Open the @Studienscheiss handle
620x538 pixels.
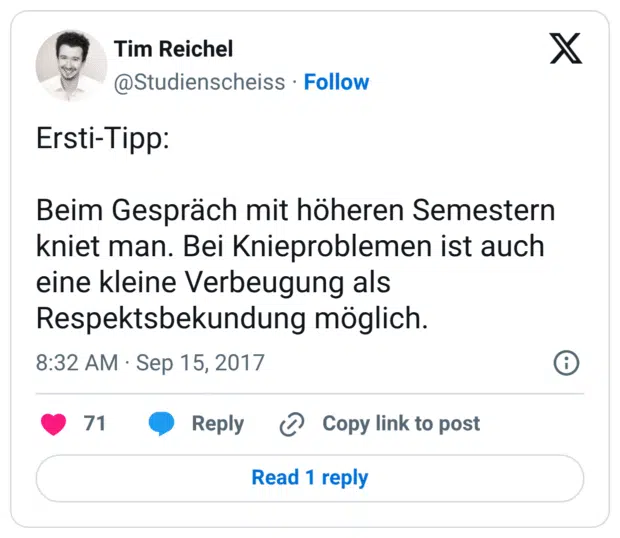[199, 82]
